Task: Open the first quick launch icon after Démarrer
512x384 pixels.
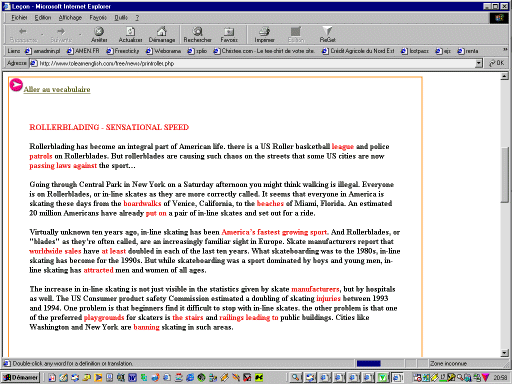Action: click(52, 377)
